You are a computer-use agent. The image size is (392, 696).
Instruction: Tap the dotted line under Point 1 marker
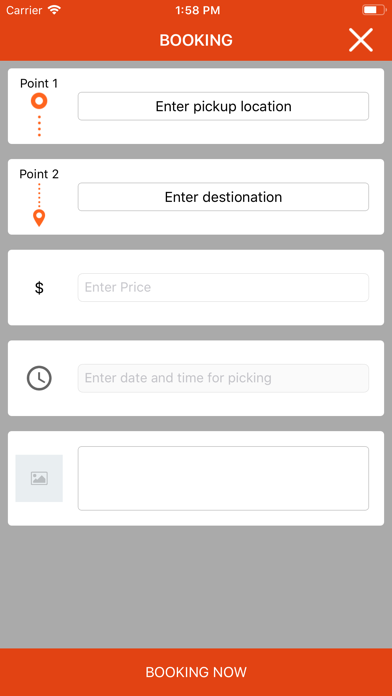pyautogui.click(x=39, y=126)
